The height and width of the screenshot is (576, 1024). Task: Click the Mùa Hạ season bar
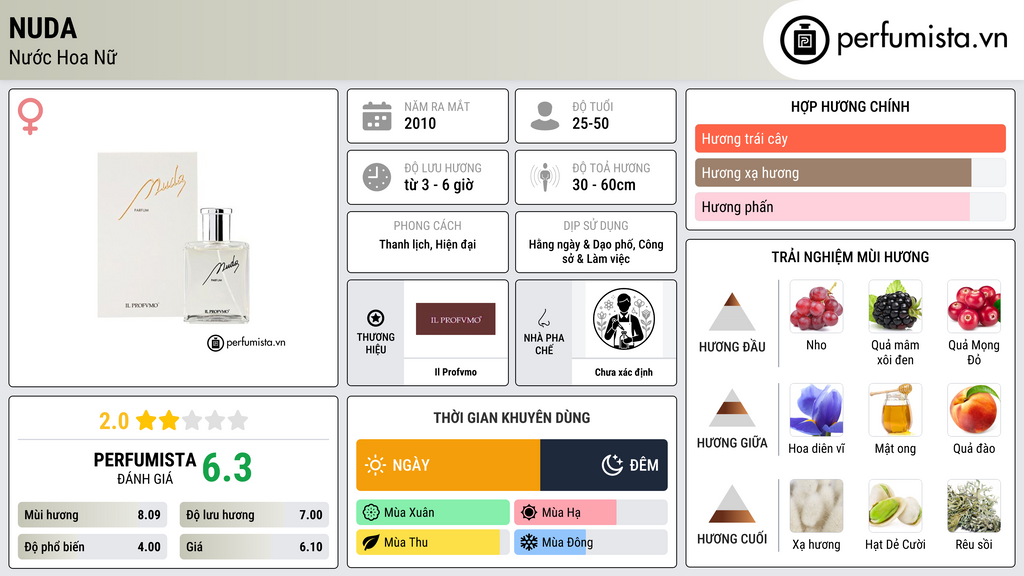coord(591,513)
